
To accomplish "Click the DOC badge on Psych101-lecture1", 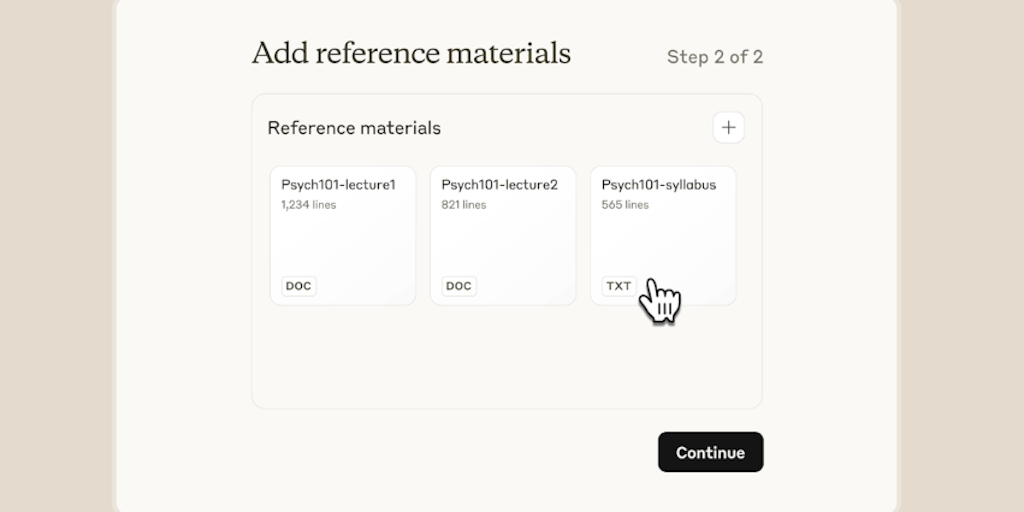I will [298, 286].
